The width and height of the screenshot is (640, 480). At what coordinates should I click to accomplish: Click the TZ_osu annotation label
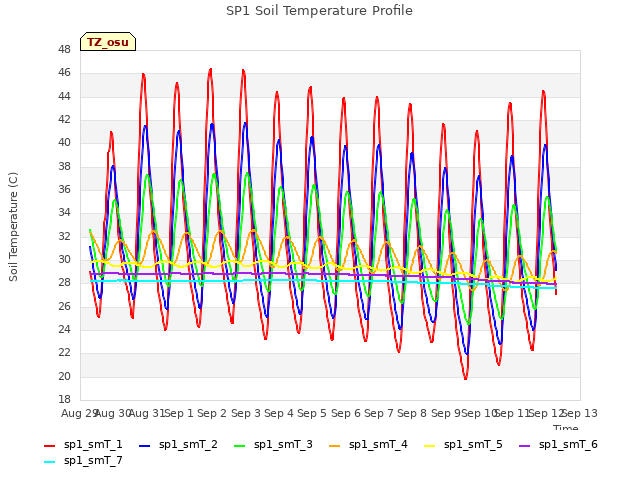click(x=108, y=42)
